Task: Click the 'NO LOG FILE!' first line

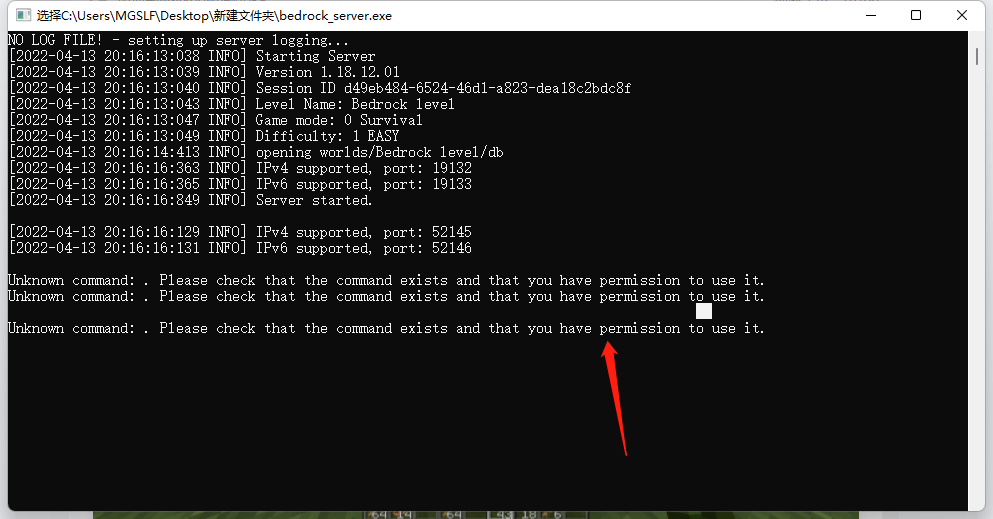Action: coord(178,40)
